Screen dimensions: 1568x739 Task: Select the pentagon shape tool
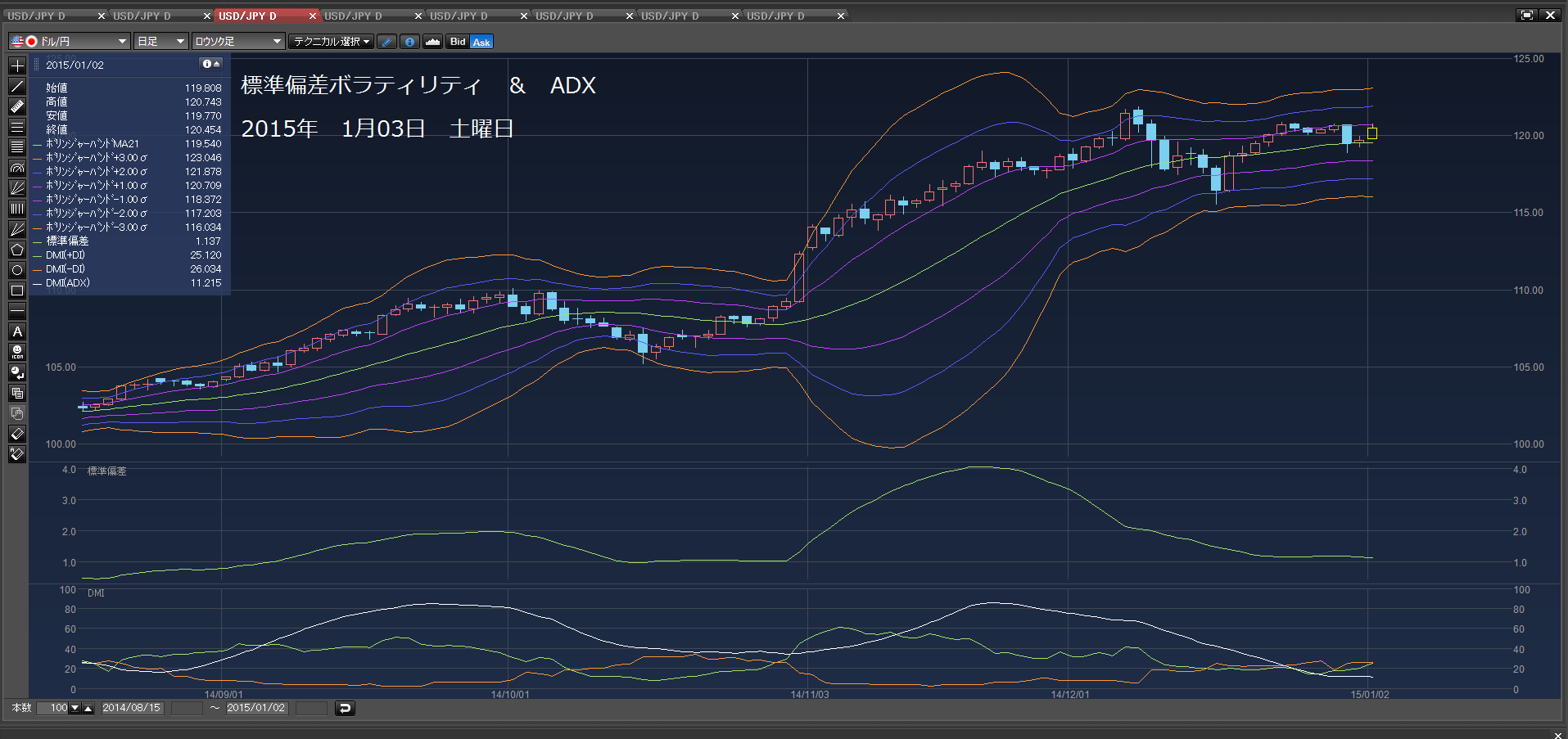(17, 250)
